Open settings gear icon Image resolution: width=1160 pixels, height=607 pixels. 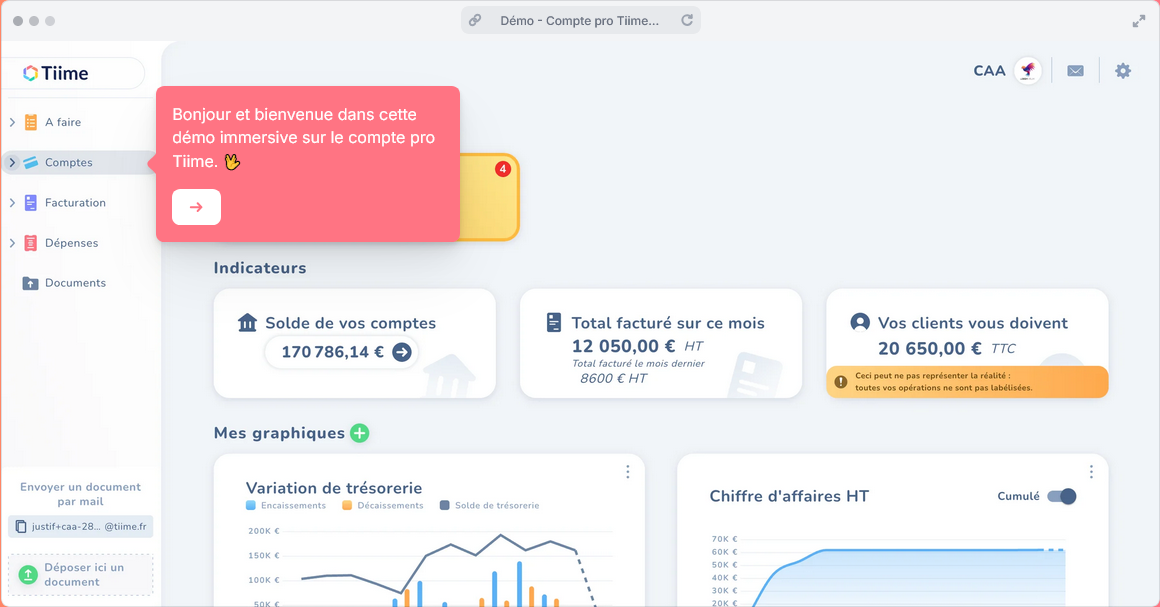1123,71
